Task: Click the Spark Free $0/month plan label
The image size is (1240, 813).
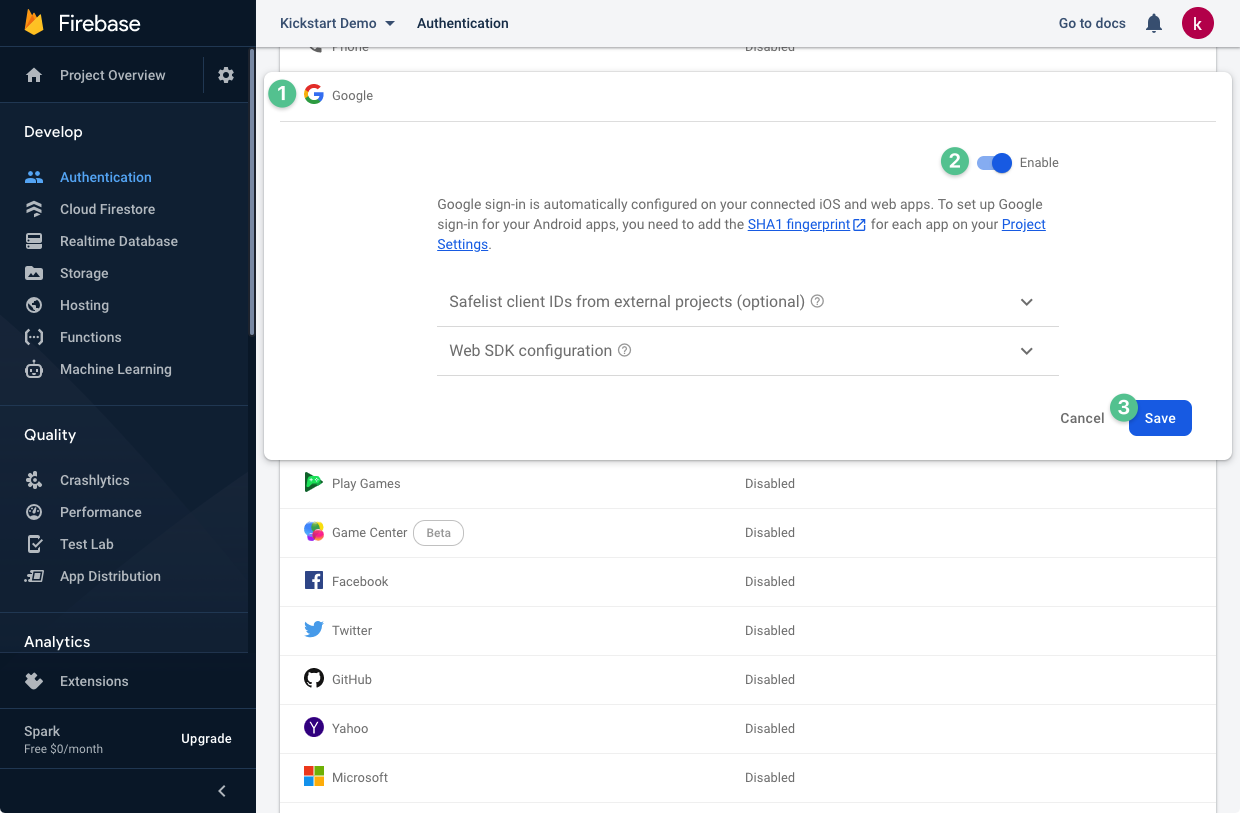Action: (x=63, y=740)
